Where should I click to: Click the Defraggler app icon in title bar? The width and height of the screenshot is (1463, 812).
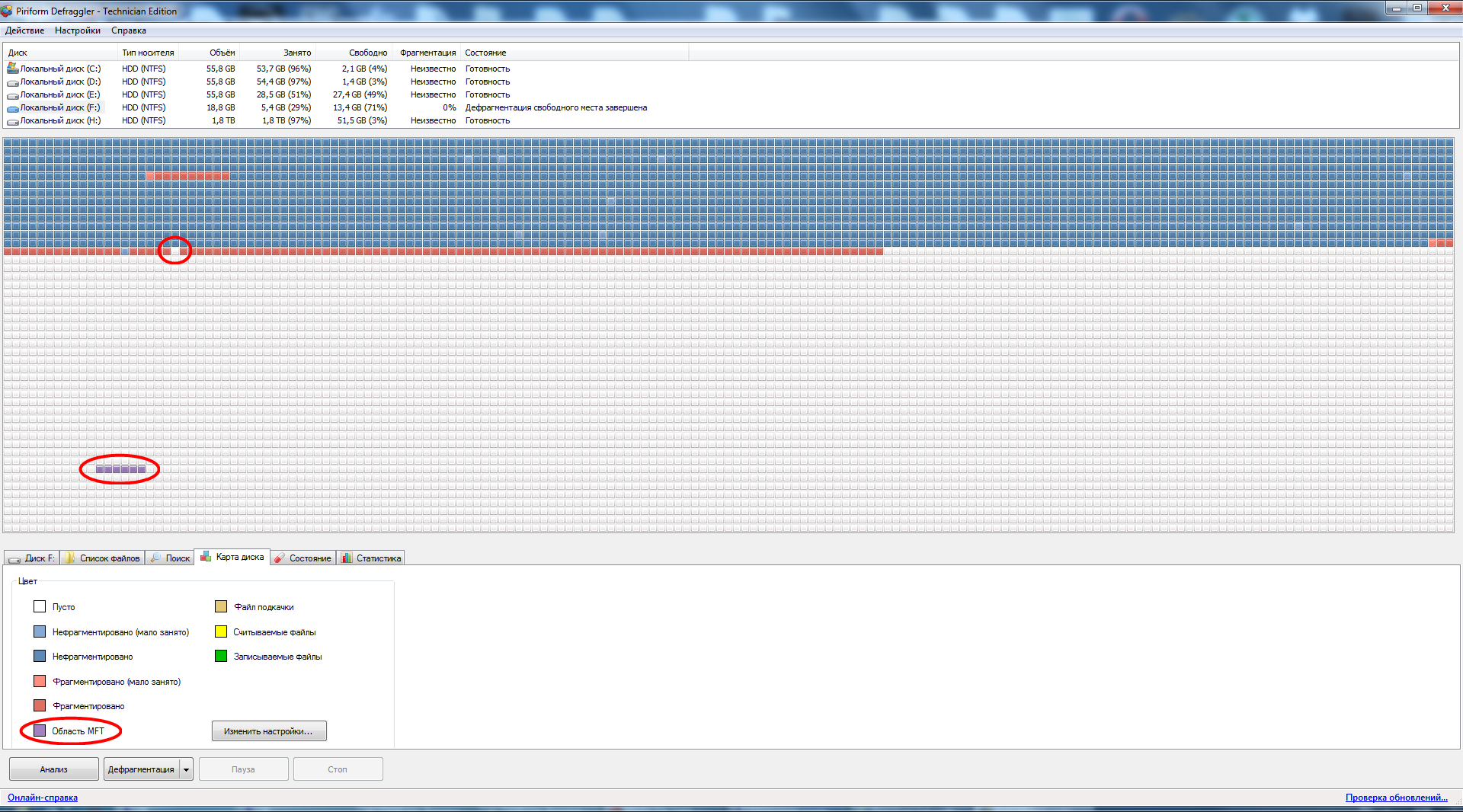point(7,11)
